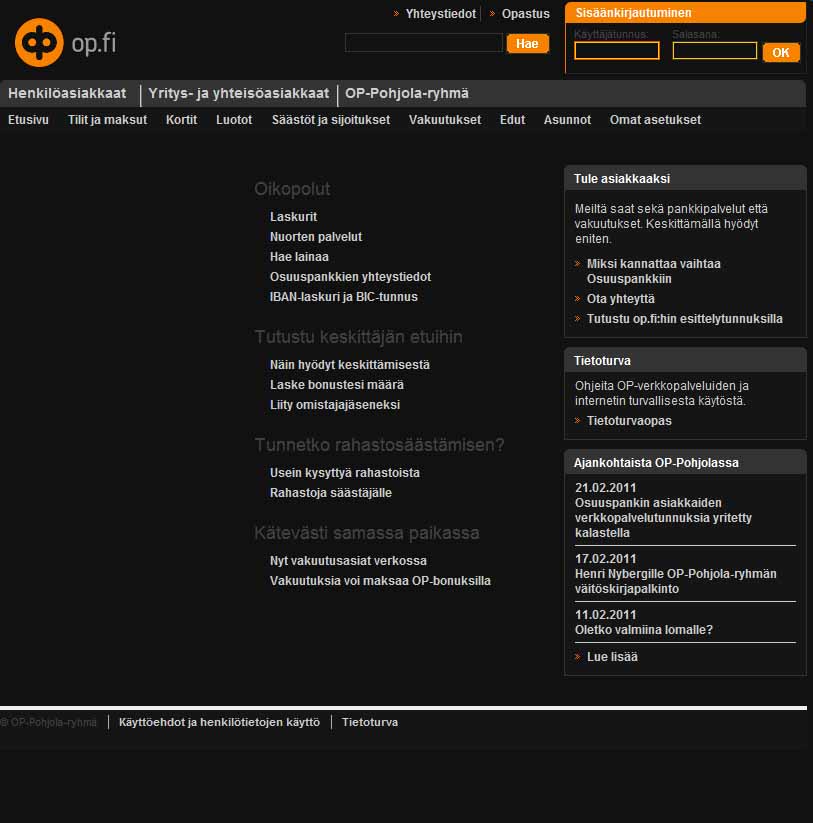Click Sisäänkirjautuminen login header

685,13
